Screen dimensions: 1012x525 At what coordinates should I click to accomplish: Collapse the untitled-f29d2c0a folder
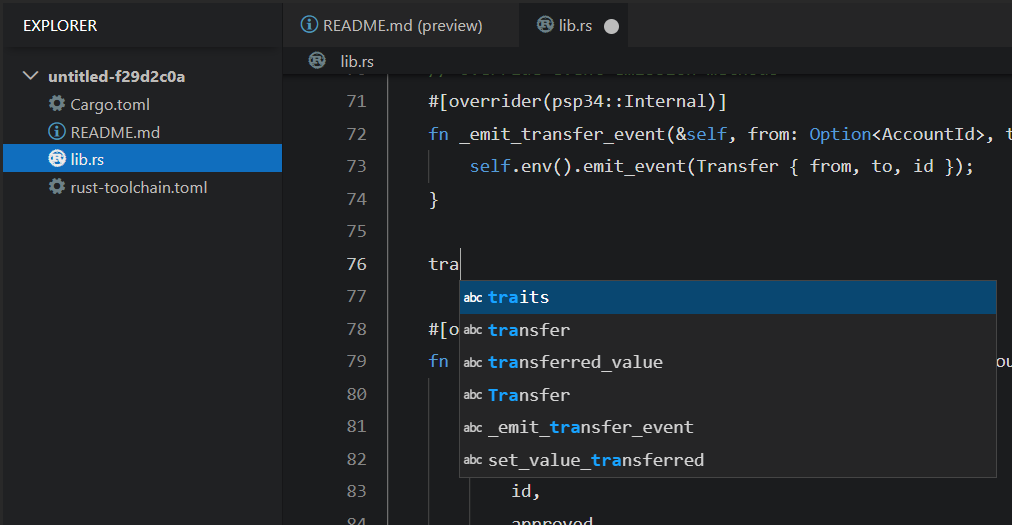coord(31,77)
